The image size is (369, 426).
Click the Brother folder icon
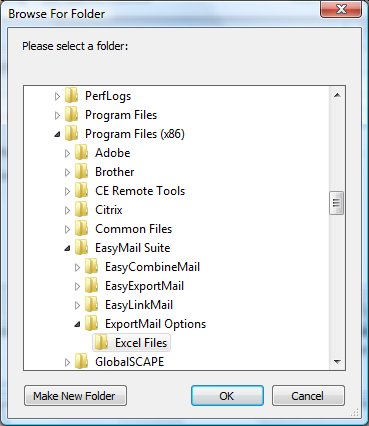(x=81, y=172)
